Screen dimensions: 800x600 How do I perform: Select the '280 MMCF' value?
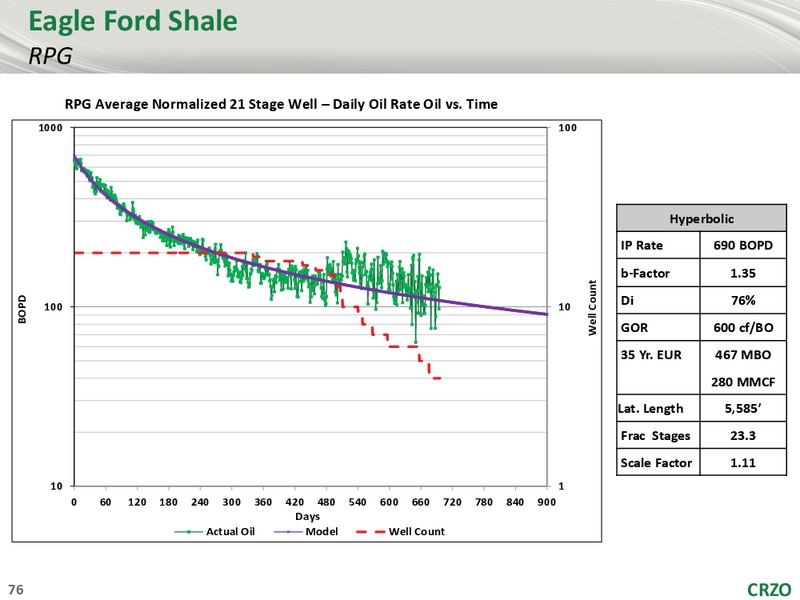[743, 382]
